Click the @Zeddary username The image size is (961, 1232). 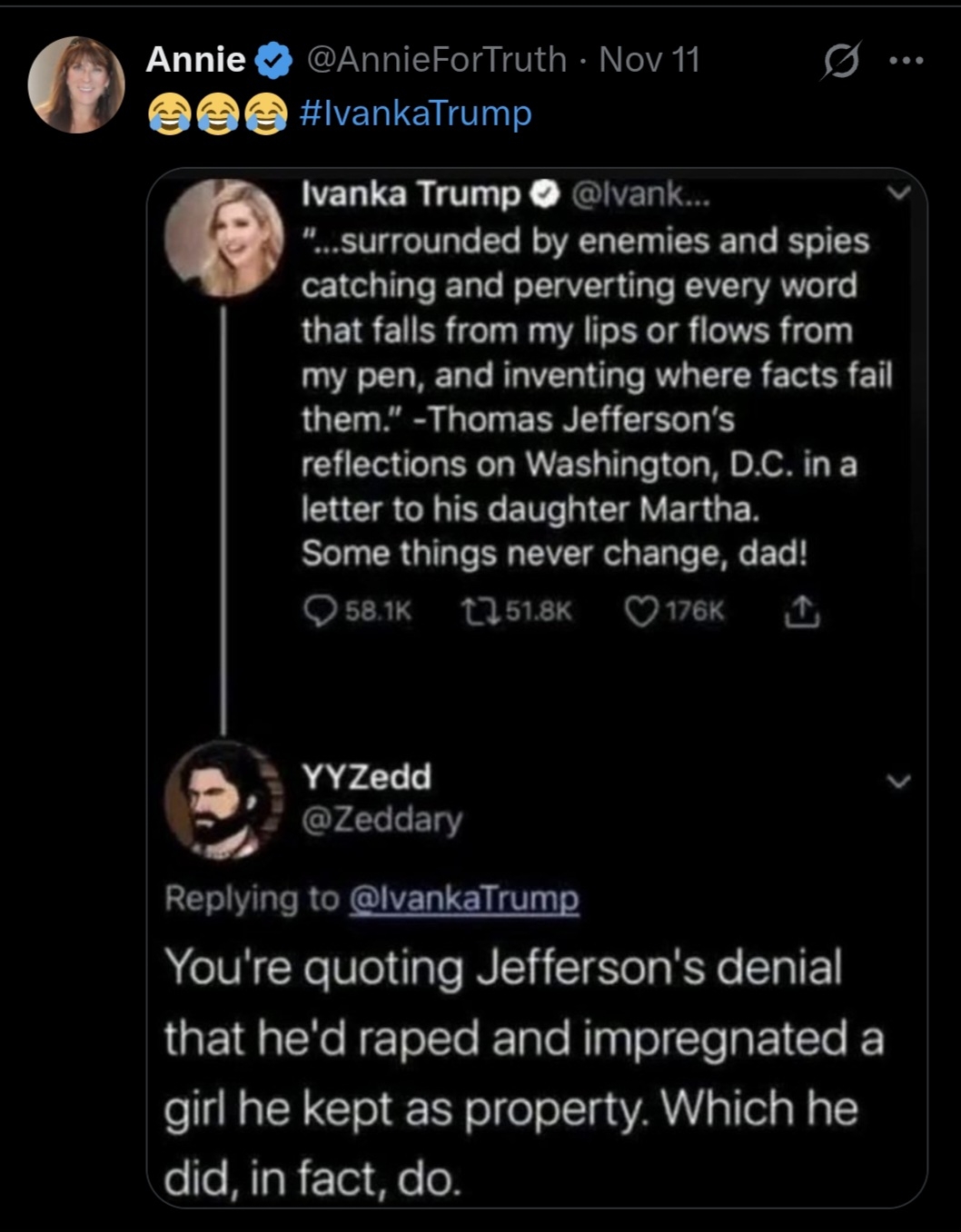tap(381, 819)
